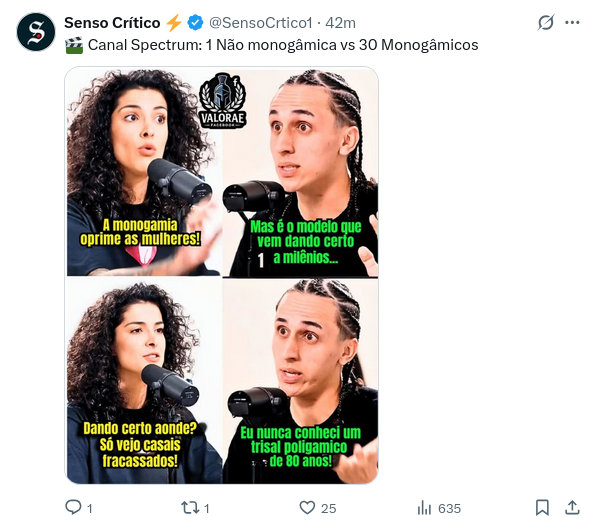Screen dimensions: 598x529
Task: Click the @SensoCrtico1 handle
Action: tap(261, 23)
